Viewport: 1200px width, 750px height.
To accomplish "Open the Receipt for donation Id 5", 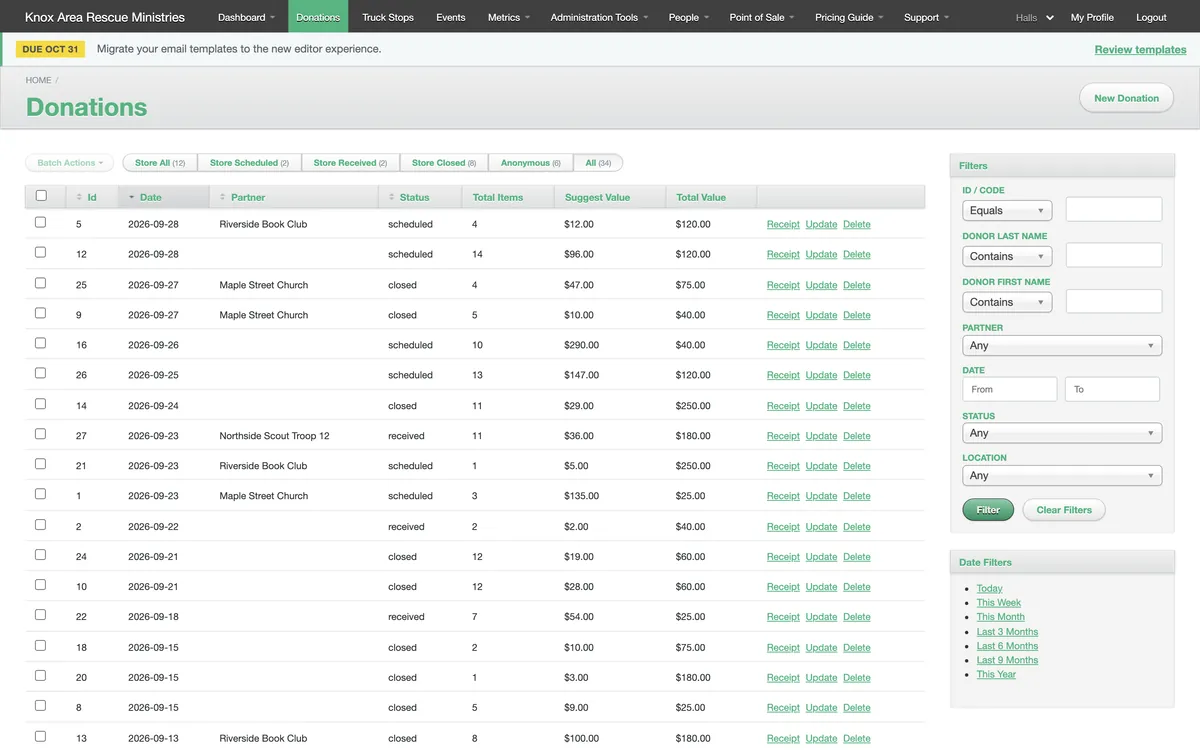I will click(783, 224).
